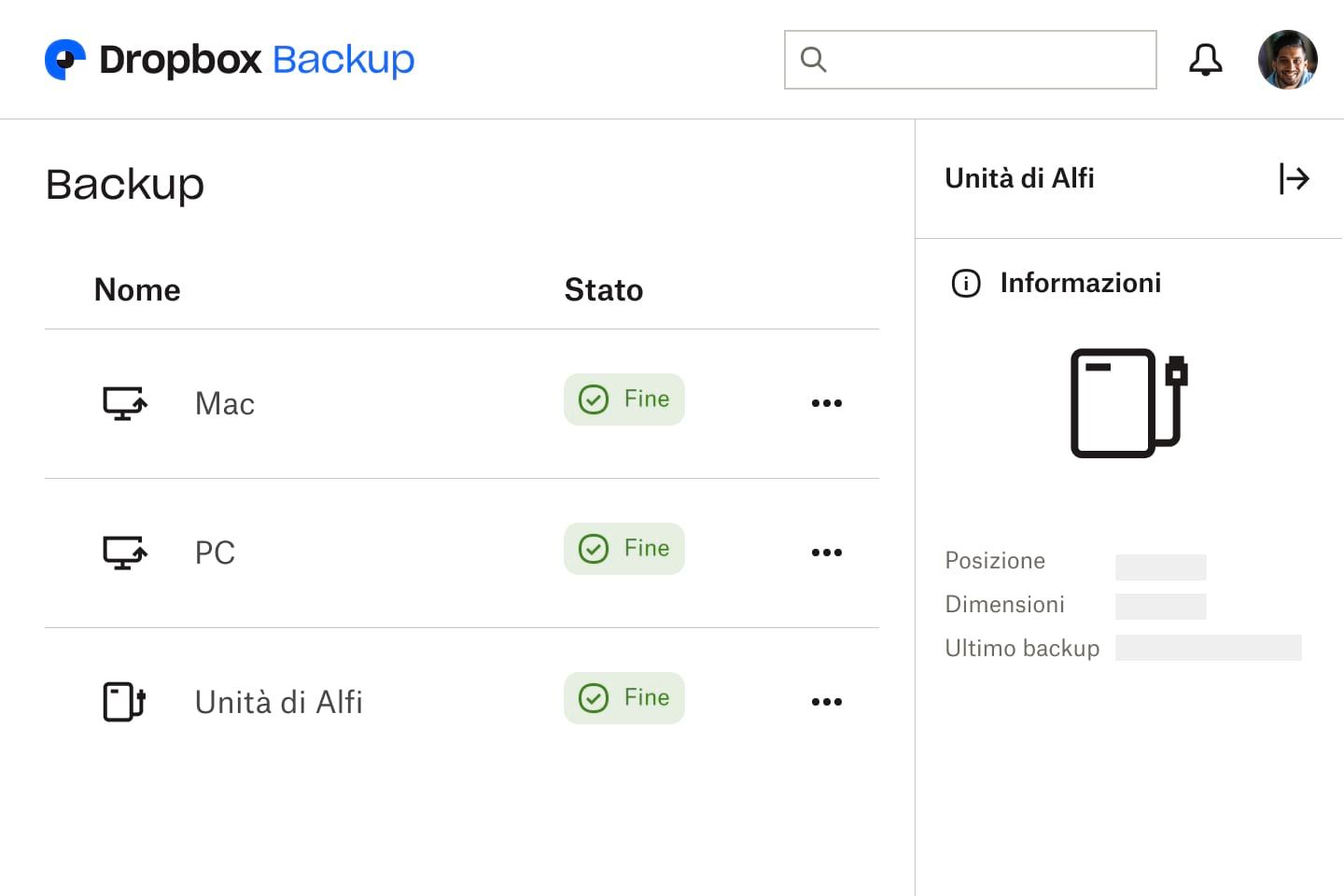
Task: Focus the search input field
Action: point(970,60)
